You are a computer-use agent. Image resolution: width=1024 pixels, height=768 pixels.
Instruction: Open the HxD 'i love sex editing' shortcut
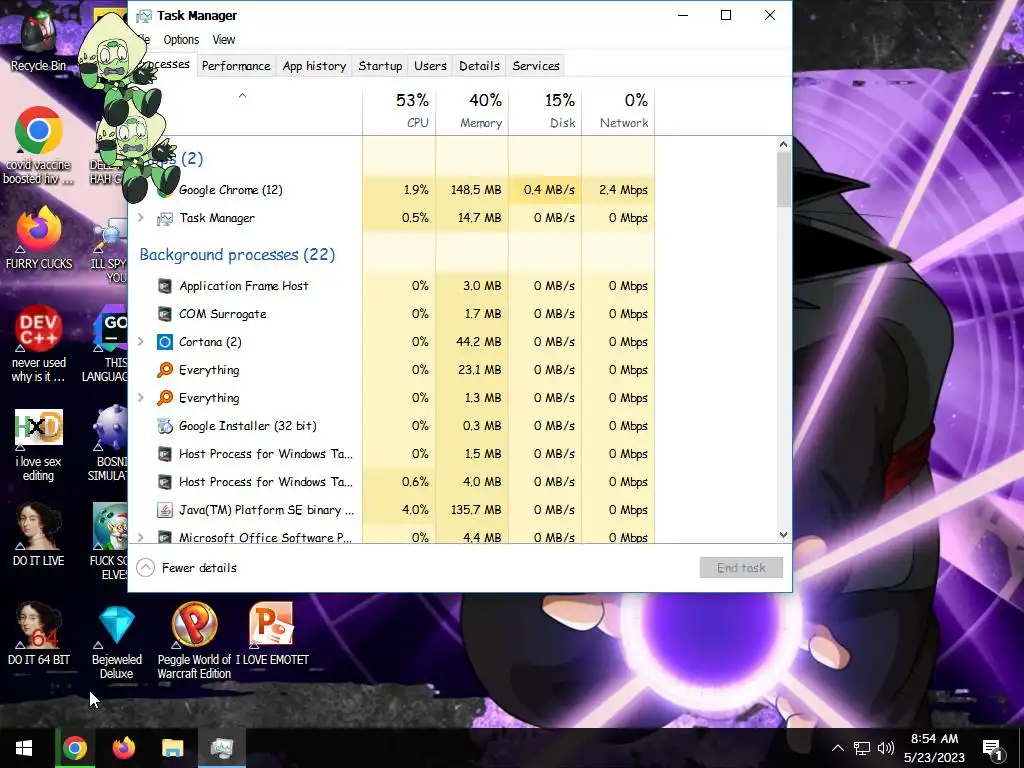39,445
